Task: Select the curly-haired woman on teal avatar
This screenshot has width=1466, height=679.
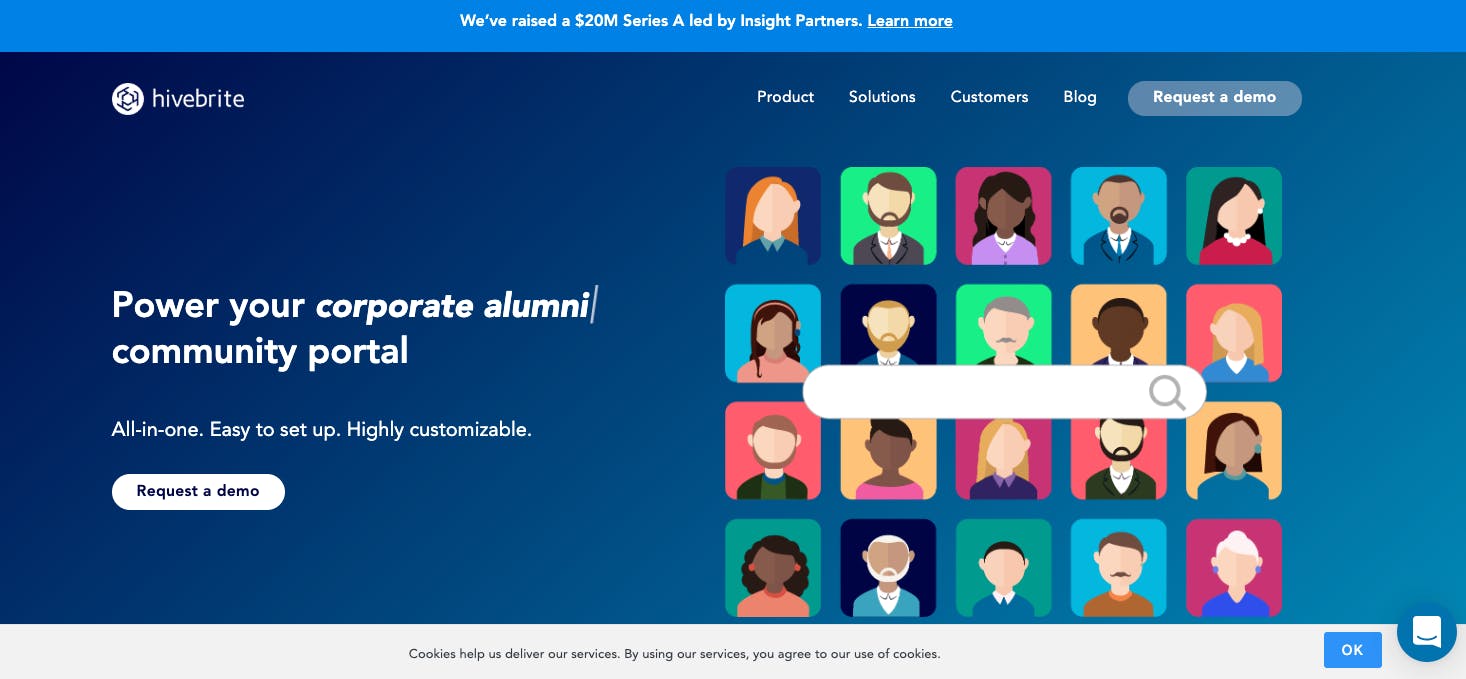Action: [x=773, y=568]
